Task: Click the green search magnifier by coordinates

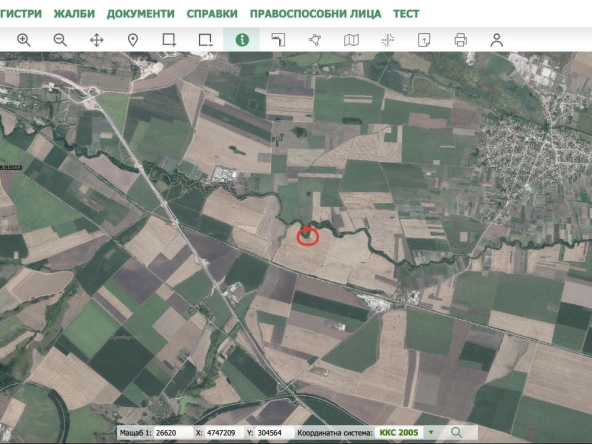Action: pos(456,432)
